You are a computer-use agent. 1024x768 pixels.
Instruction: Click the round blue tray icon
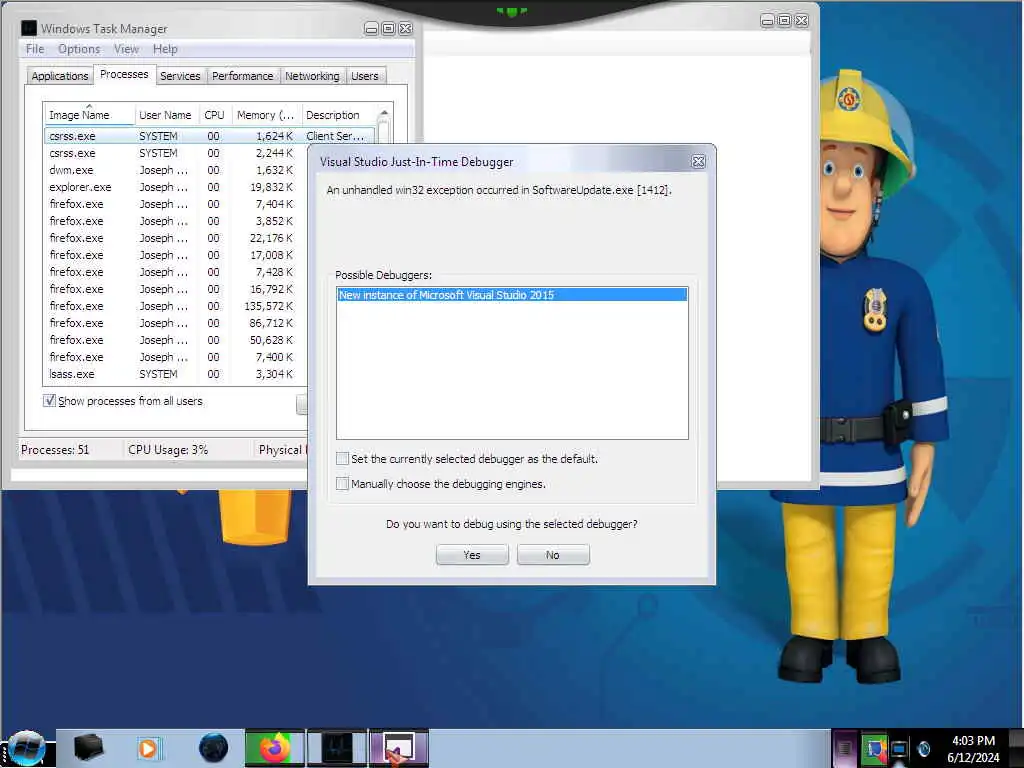pos(924,749)
